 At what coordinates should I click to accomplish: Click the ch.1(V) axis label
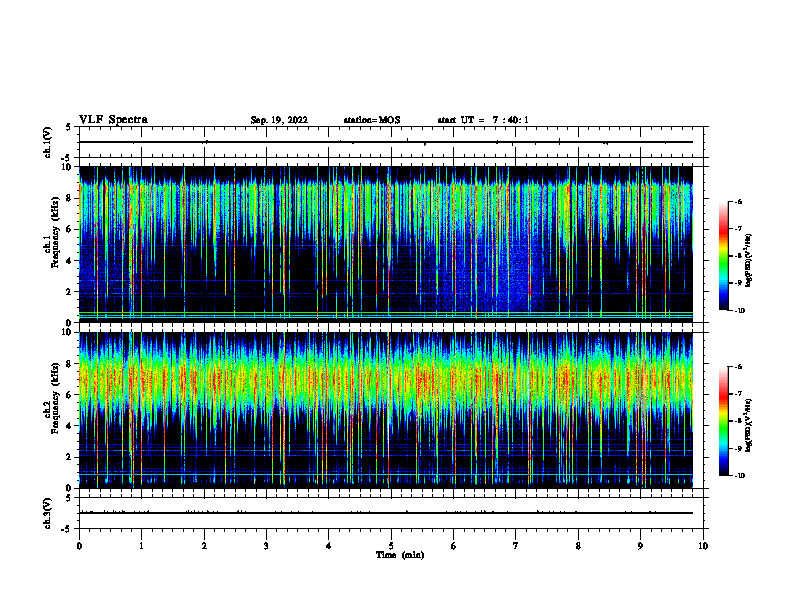(48, 142)
